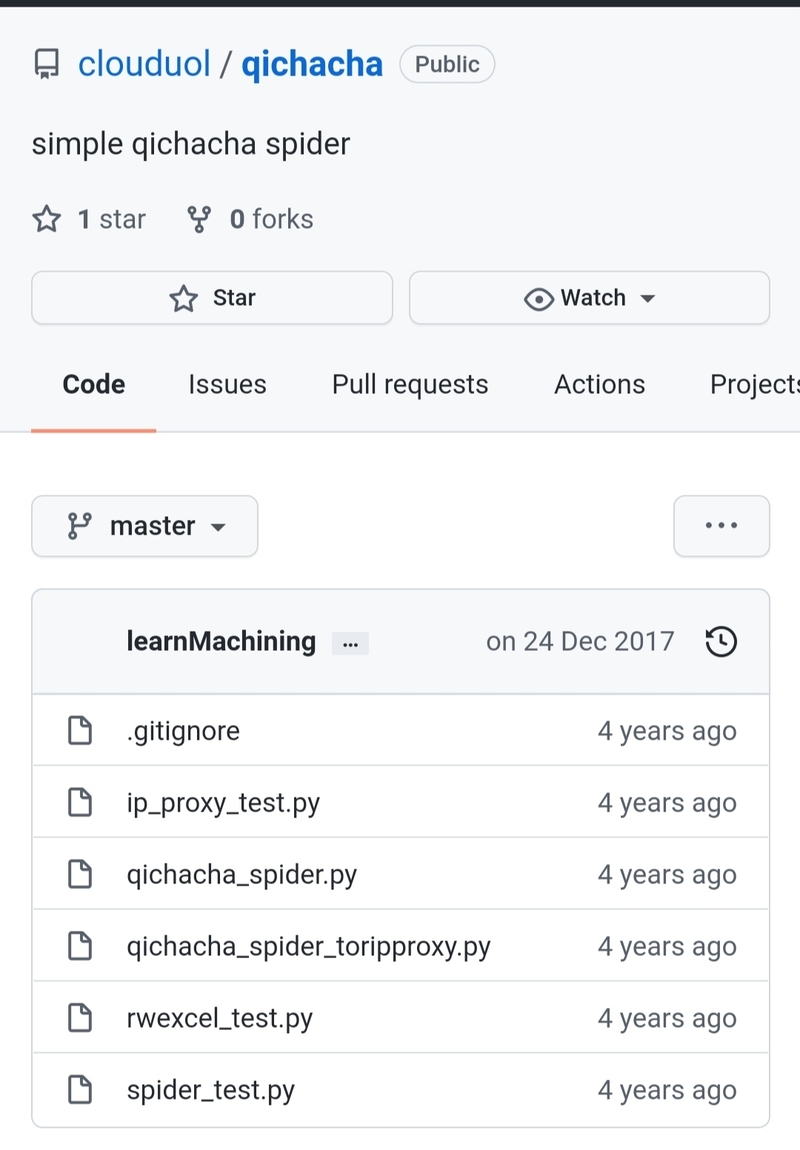Open commit history via the clock icon
Image resolution: width=800 pixels, height=1150 pixels.
click(x=721, y=641)
